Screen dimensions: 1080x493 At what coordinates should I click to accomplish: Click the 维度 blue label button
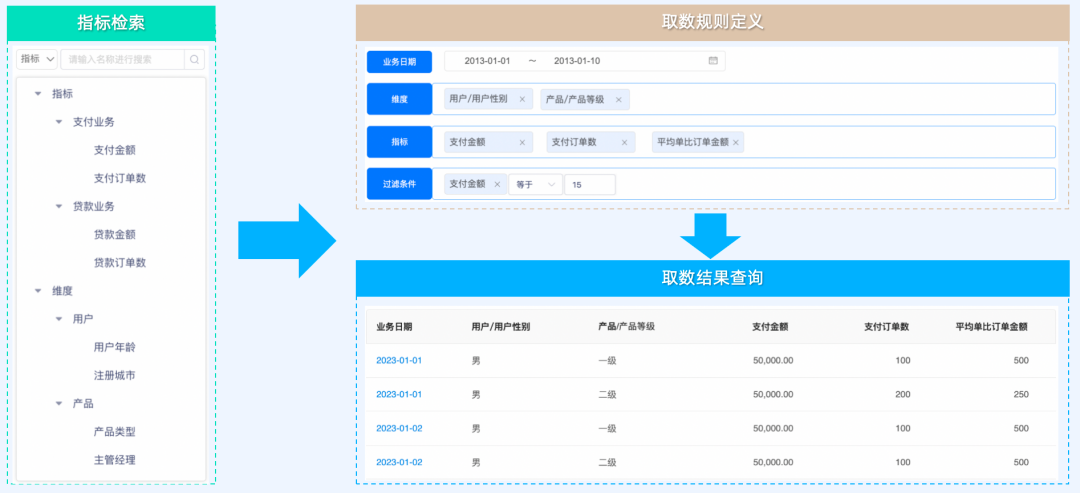pos(399,99)
